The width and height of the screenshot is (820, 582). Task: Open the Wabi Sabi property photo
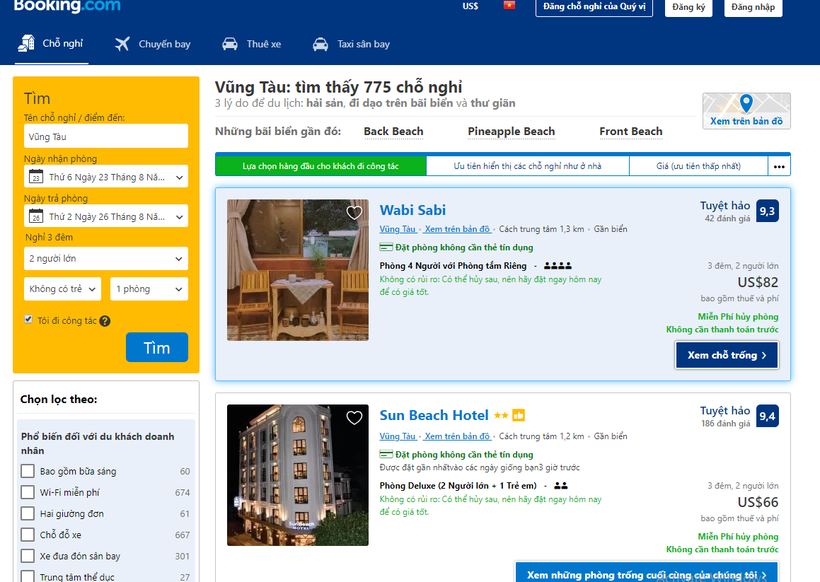pos(298,270)
